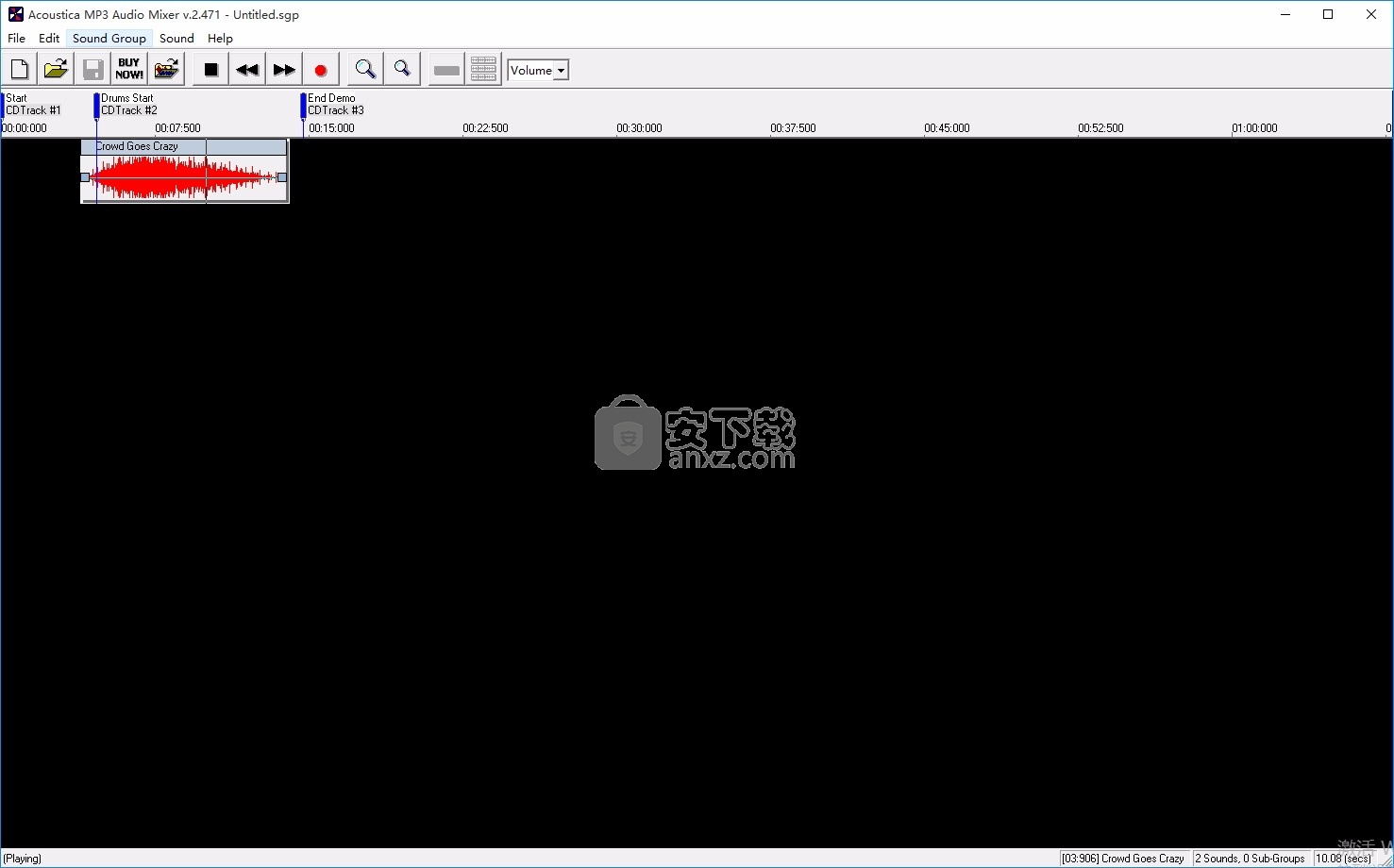Click the application icon in the title bar
1394x868 pixels.
pyautogui.click(x=15, y=14)
